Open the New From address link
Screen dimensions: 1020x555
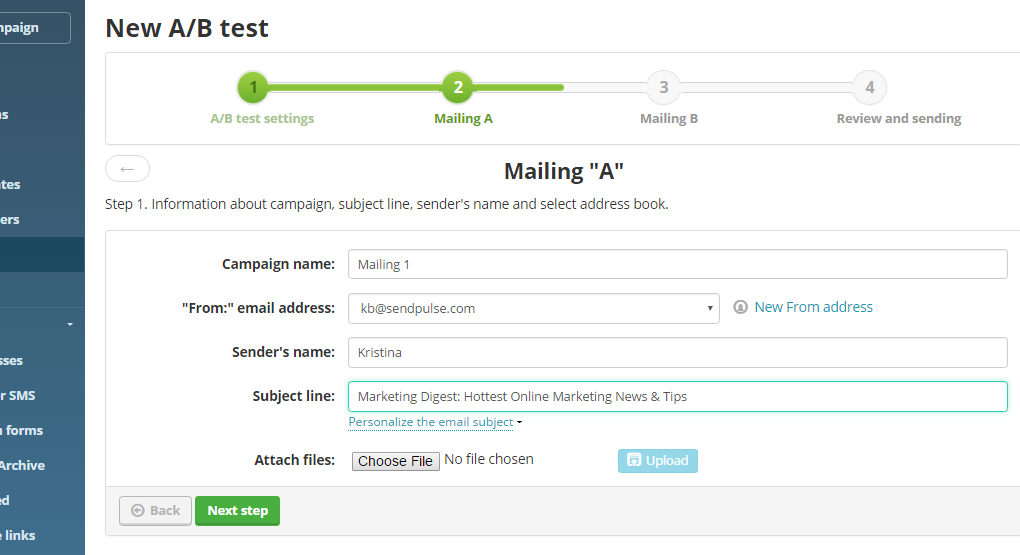coord(813,307)
